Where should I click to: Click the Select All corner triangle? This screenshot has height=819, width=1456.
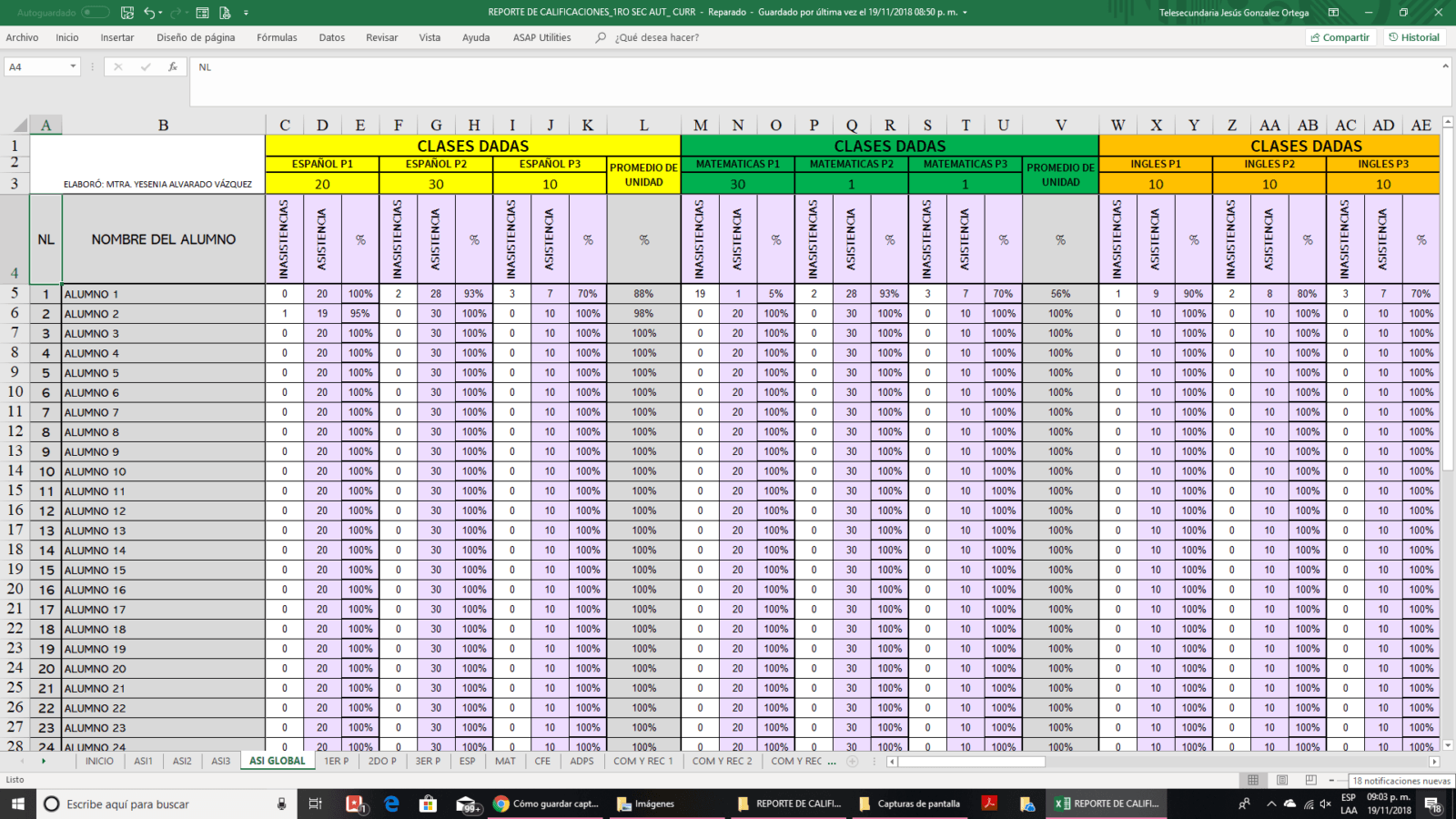(19, 125)
